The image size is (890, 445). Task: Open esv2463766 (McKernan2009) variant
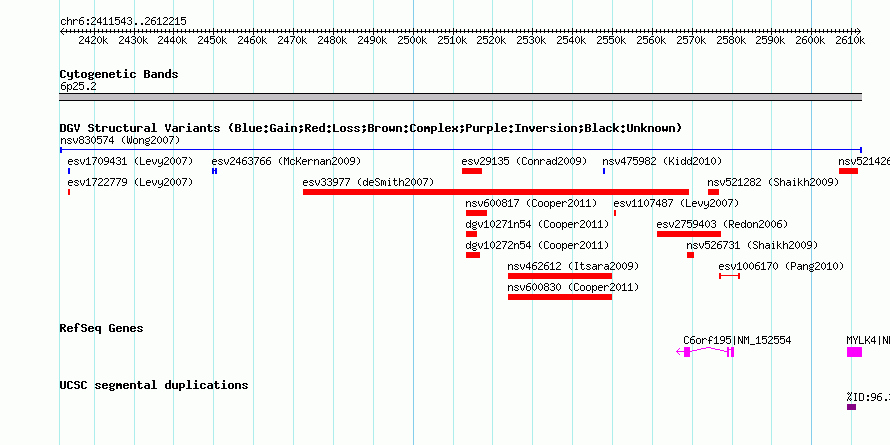click(286, 161)
